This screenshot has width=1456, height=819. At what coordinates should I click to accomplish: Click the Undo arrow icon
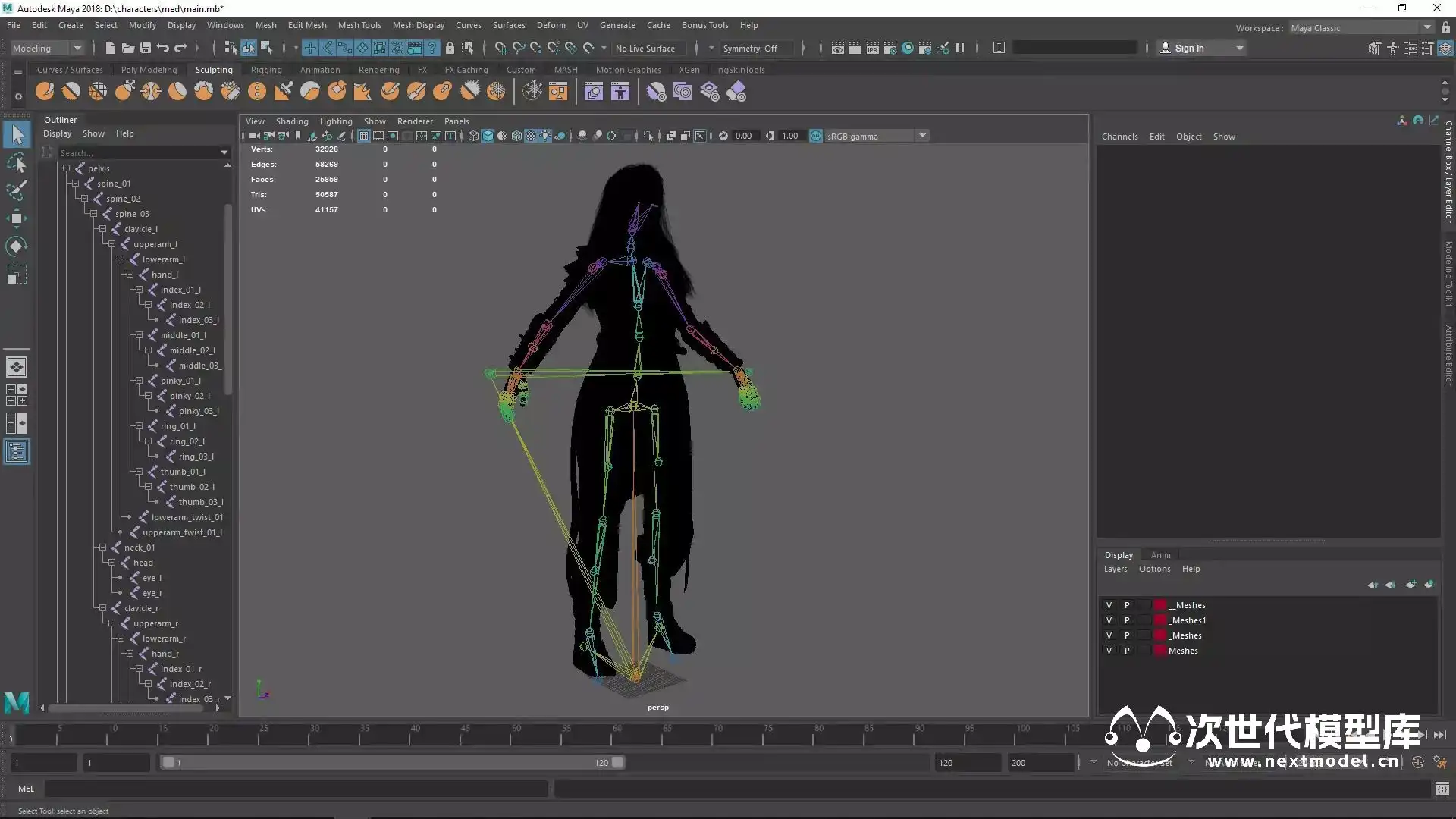point(163,48)
